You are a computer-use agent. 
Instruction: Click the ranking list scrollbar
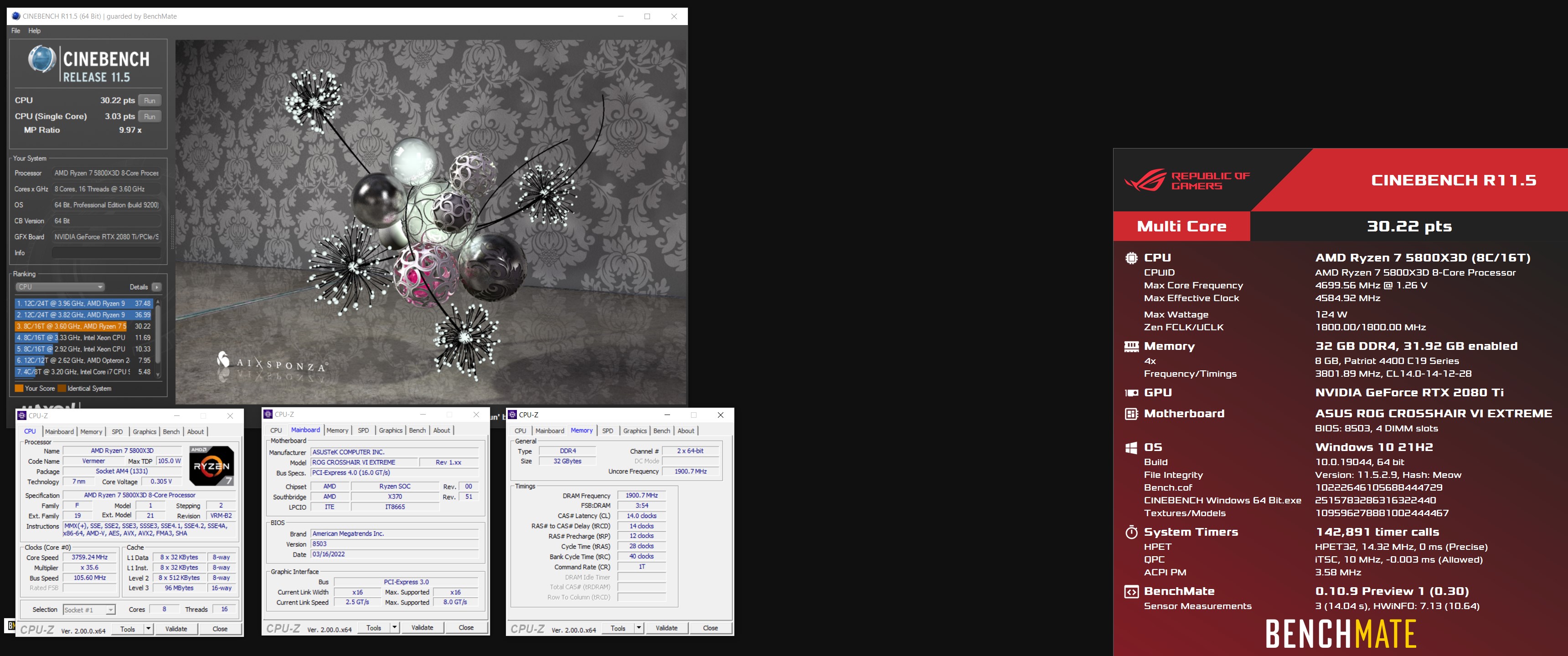158,338
